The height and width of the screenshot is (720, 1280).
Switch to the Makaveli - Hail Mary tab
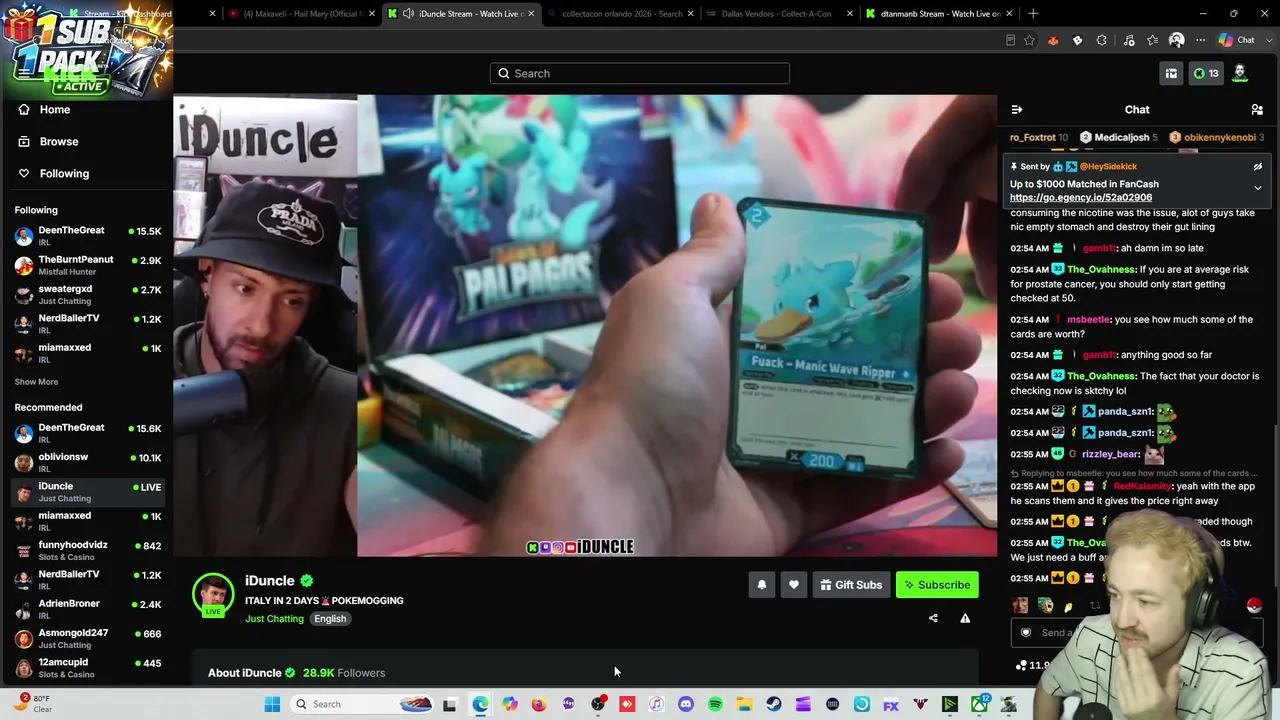pos(300,14)
